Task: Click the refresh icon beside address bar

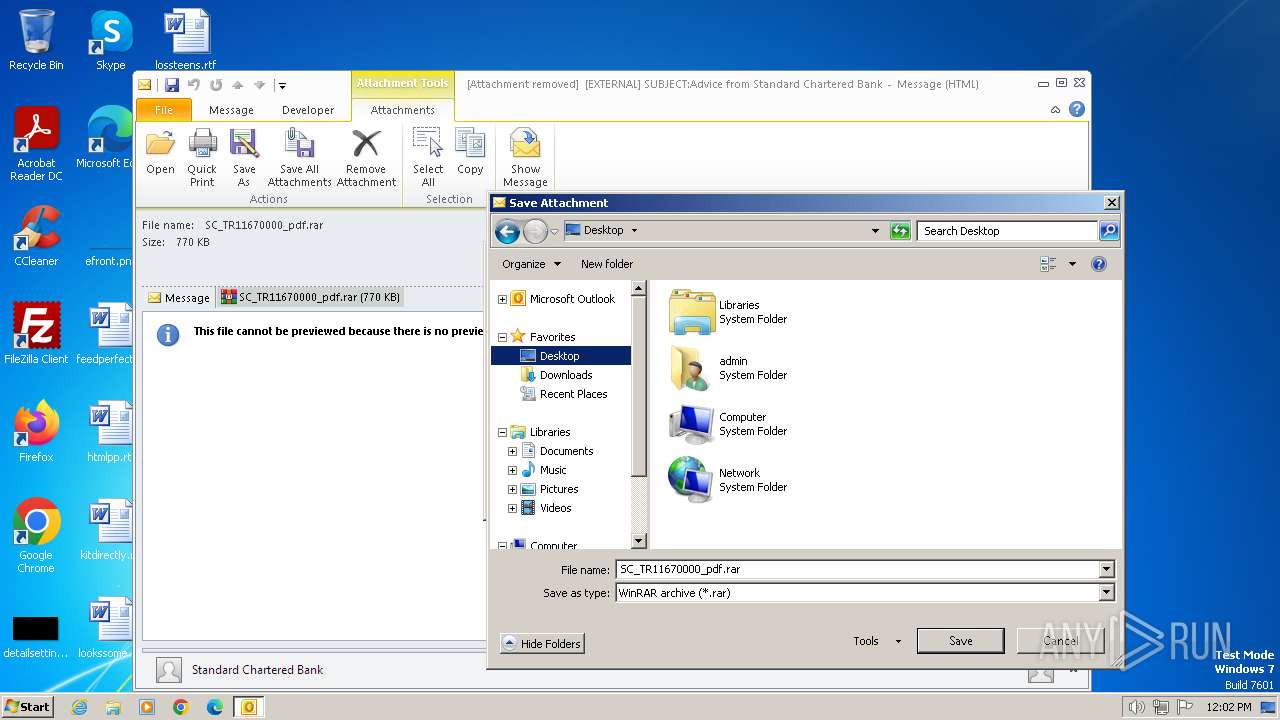Action: [x=900, y=231]
